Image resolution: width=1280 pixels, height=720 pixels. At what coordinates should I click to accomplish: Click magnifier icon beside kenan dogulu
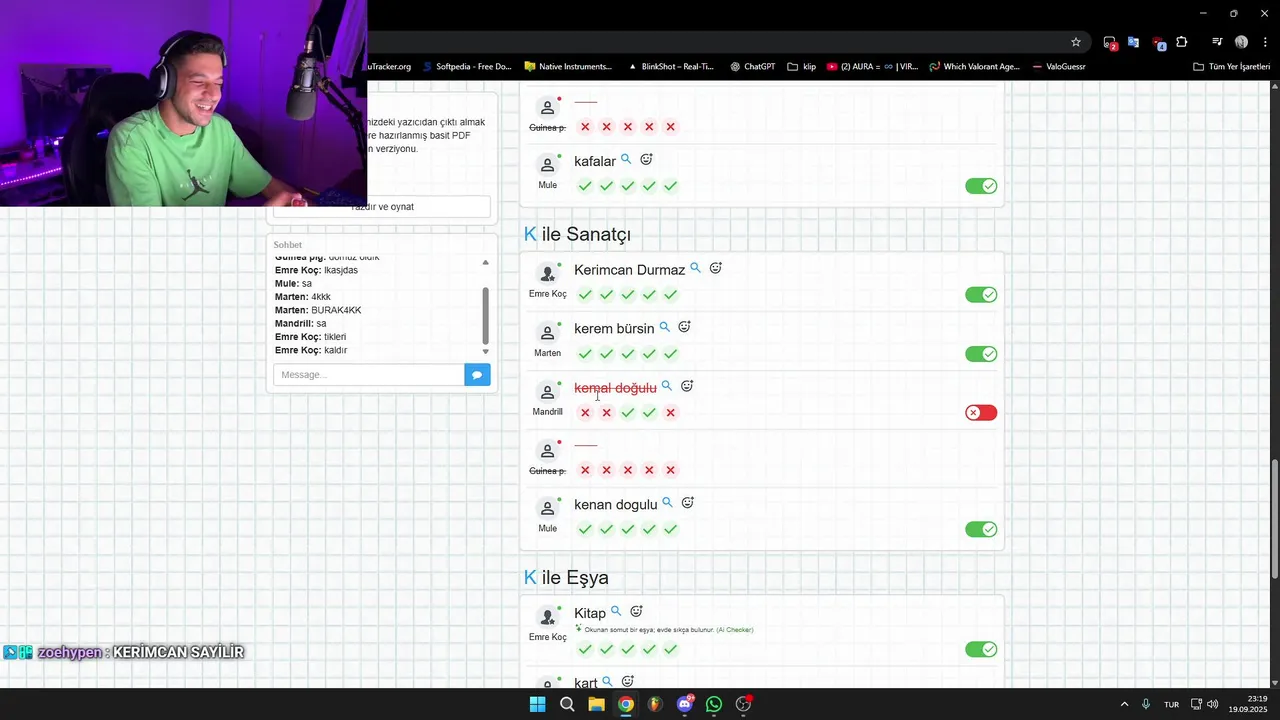(x=667, y=503)
